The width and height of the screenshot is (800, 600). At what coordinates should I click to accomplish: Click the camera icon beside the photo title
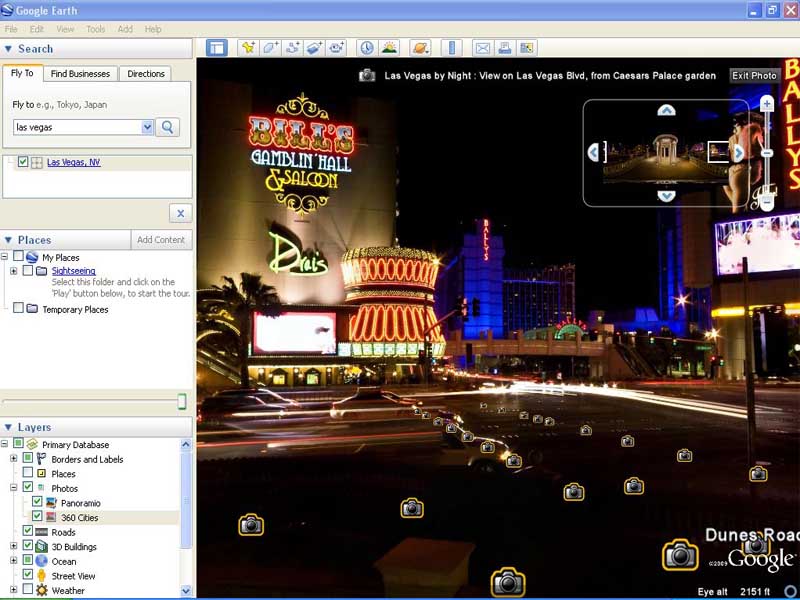[x=367, y=76]
